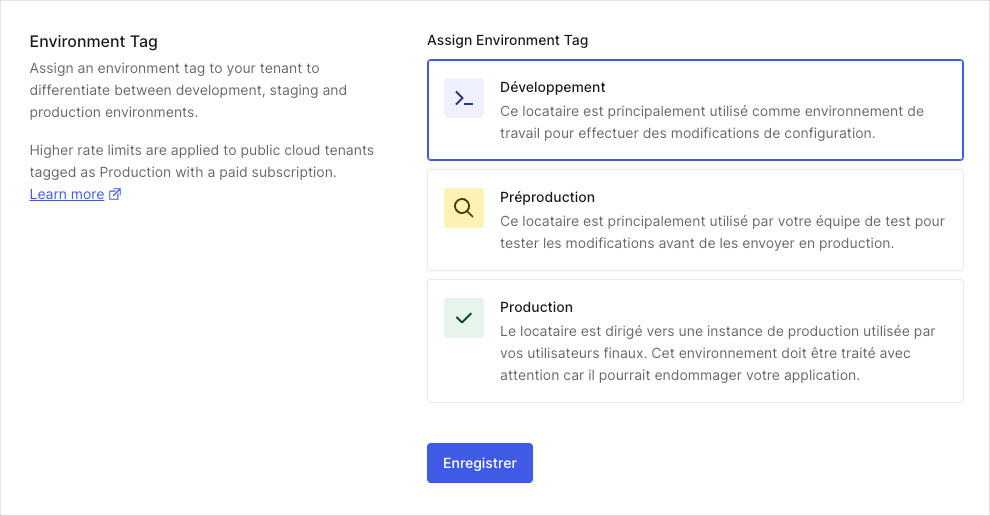
Task: Select the Développement environment option card
Action: [x=695, y=110]
